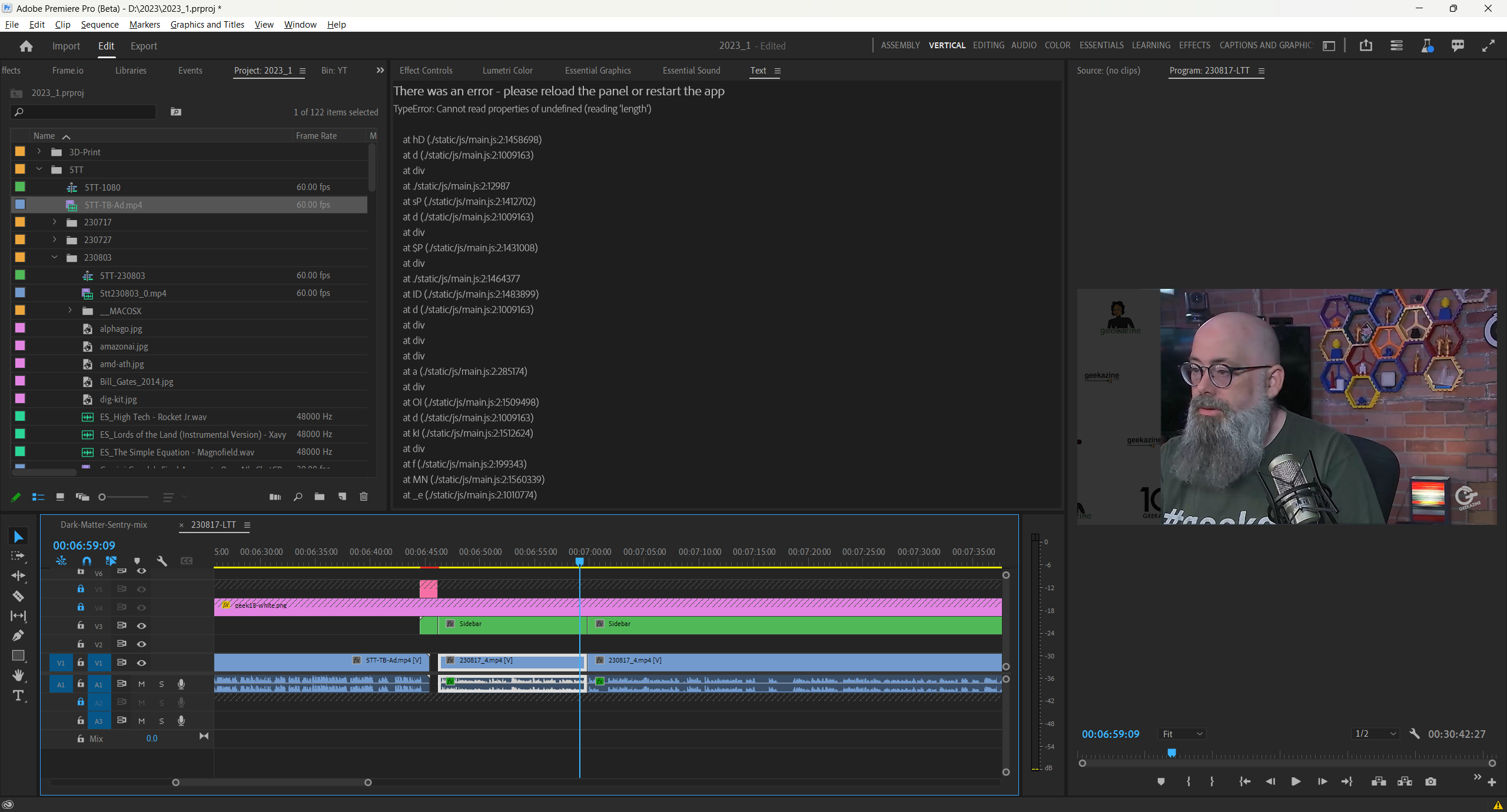Select the Track Select Forward tool
This screenshot has height=812, width=1507.
(x=18, y=555)
